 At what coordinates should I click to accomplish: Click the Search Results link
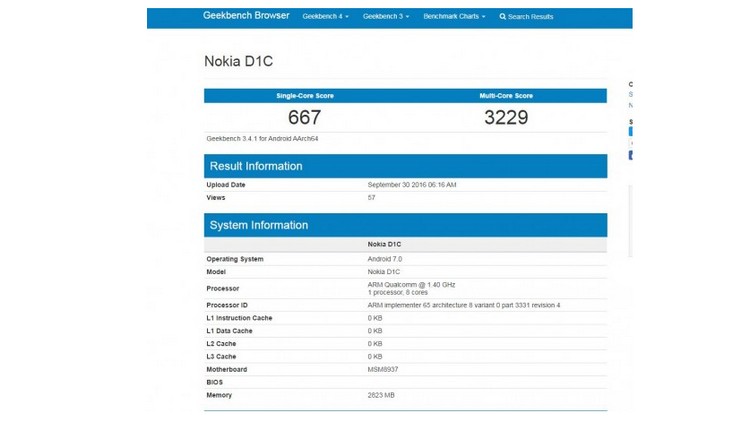[x=526, y=16]
